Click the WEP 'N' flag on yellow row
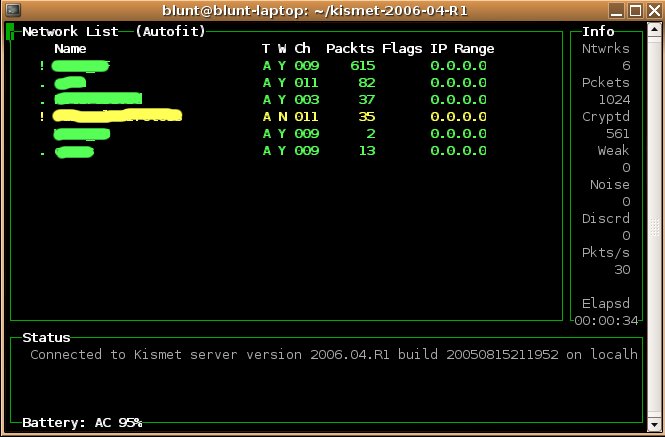 (x=282, y=116)
